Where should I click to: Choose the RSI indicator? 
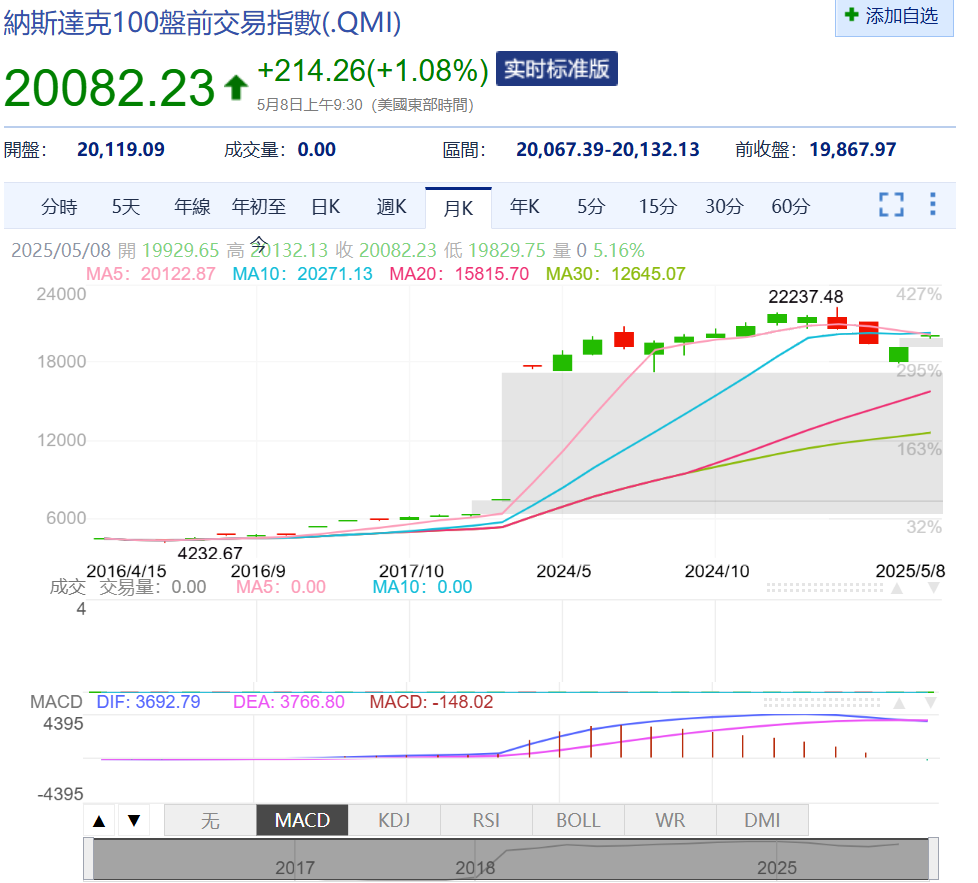(486, 821)
